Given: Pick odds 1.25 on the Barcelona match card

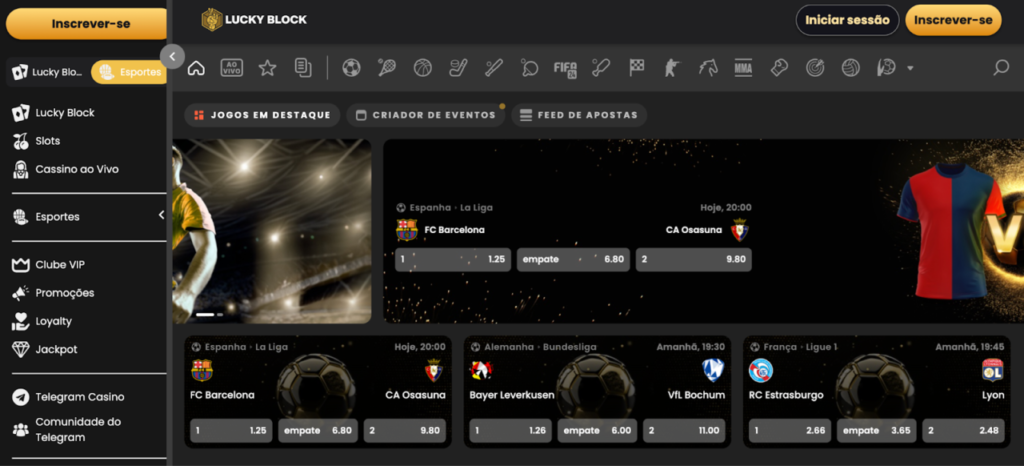Looking at the screenshot, I should pyautogui.click(x=231, y=431).
